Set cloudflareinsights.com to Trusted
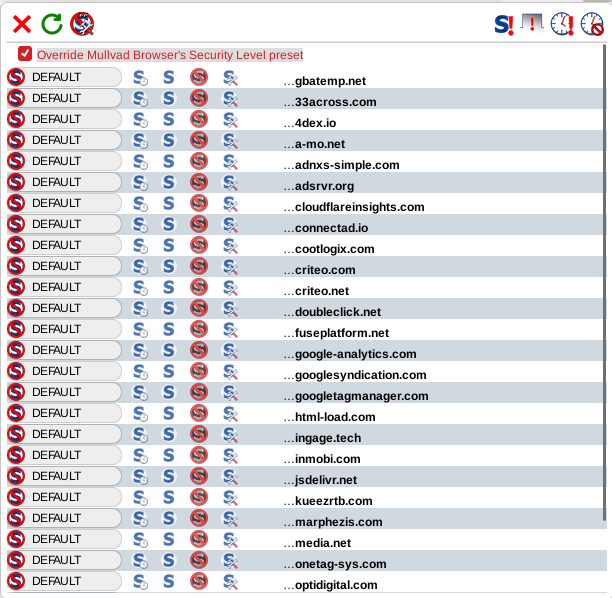Image resolution: width=612 pixels, height=598 pixels. tap(169, 203)
